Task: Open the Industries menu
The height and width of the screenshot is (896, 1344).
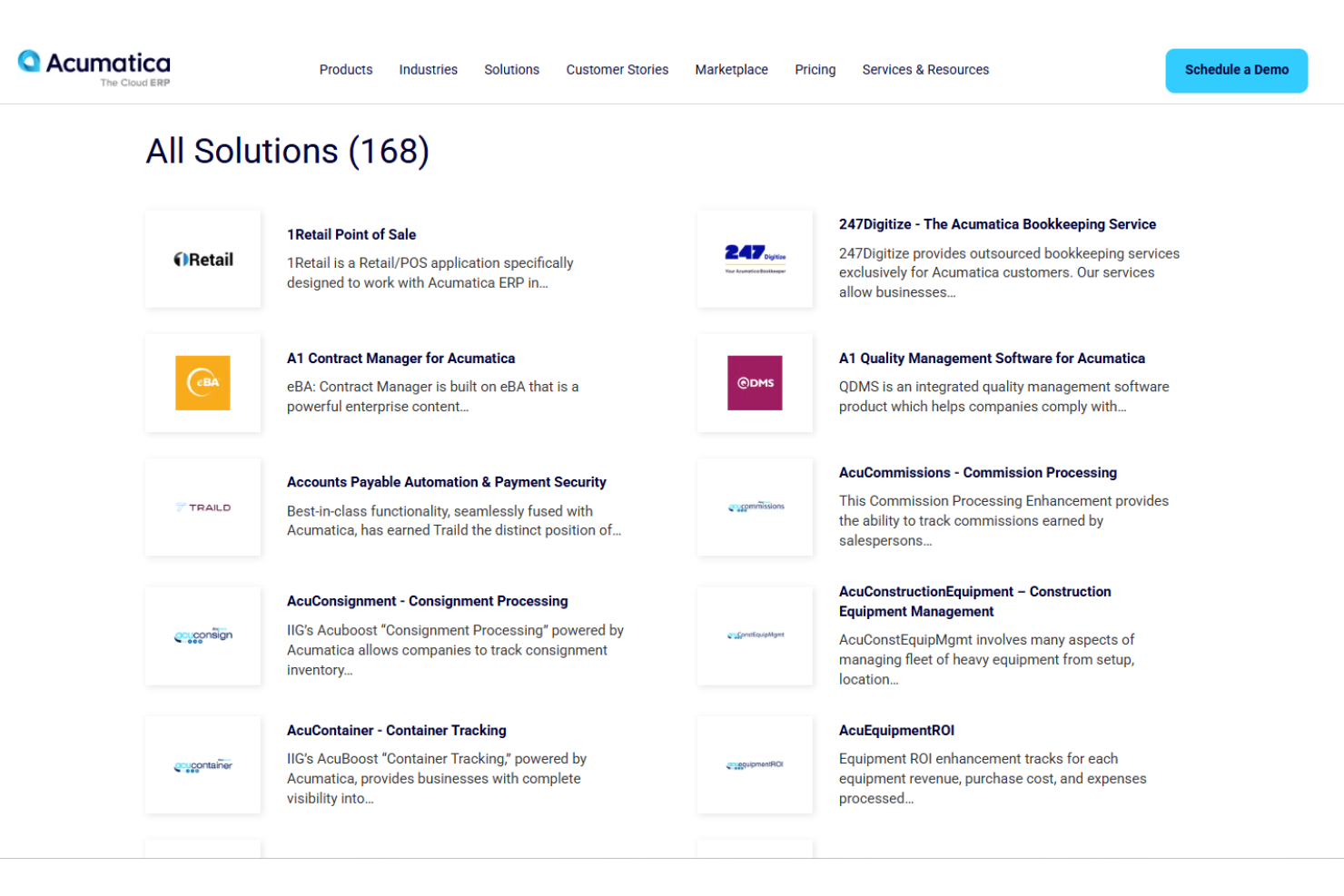Action: point(428,69)
